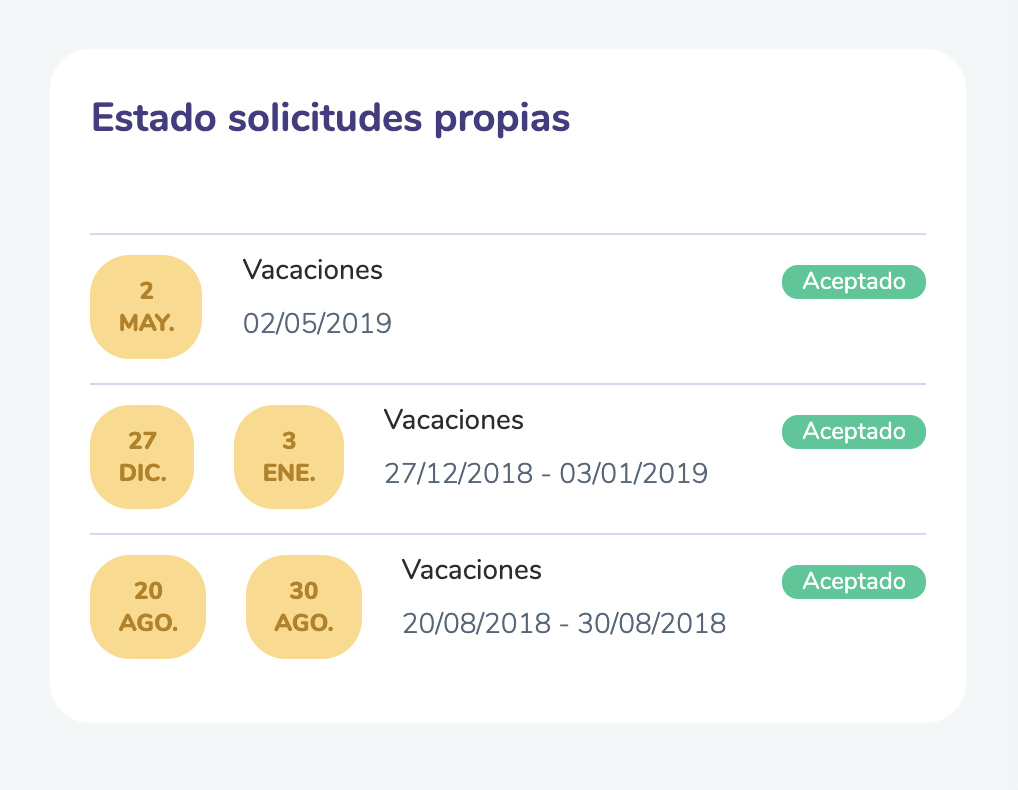This screenshot has width=1018, height=790.
Task: Click the Aceptado tag for the August vacation
Action: (854, 582)
